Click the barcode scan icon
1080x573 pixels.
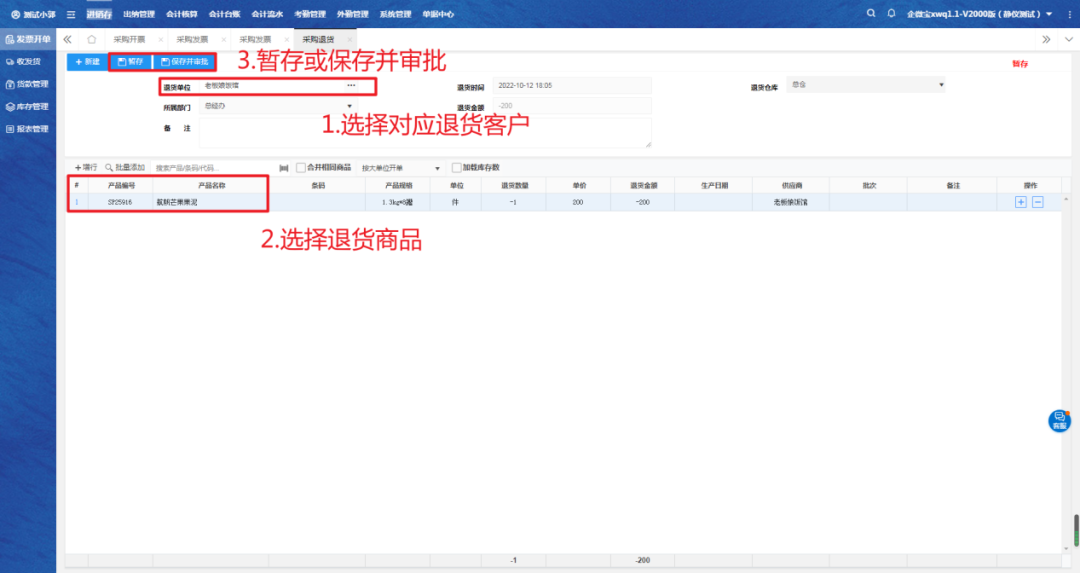(x=283, y=168)
